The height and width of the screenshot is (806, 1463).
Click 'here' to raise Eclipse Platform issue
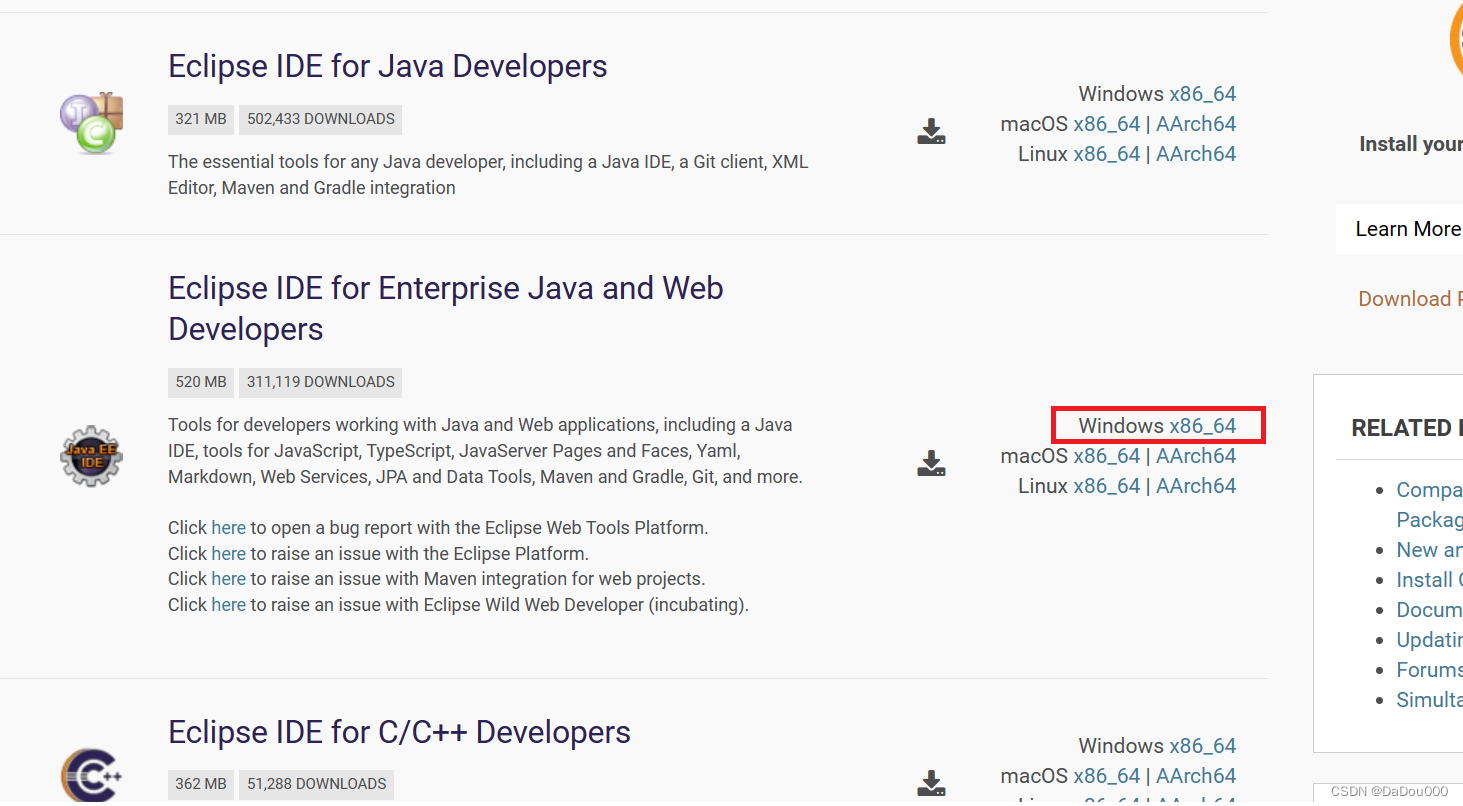click(228, 553)
